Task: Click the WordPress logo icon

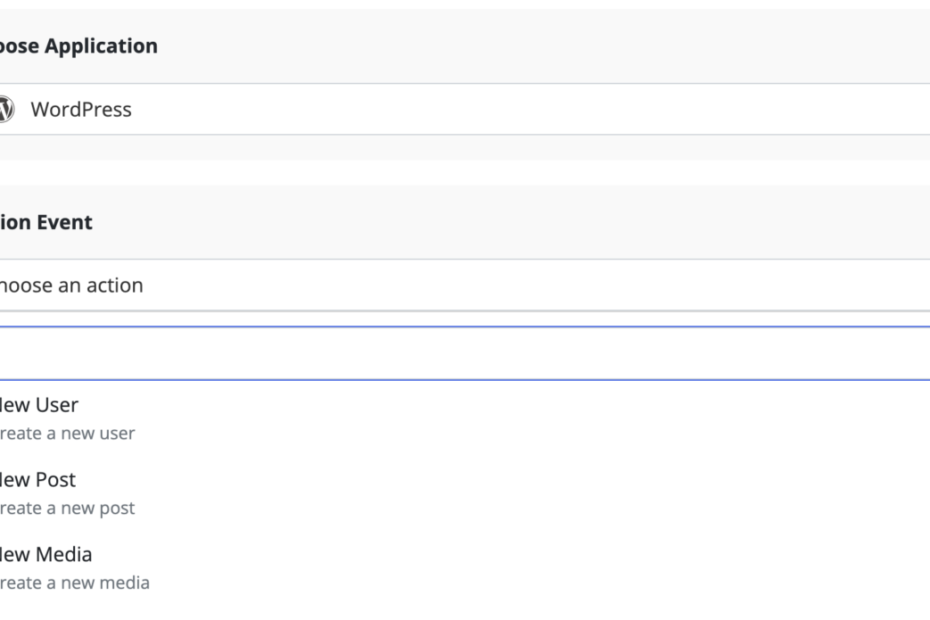Action: coord(6,109)
